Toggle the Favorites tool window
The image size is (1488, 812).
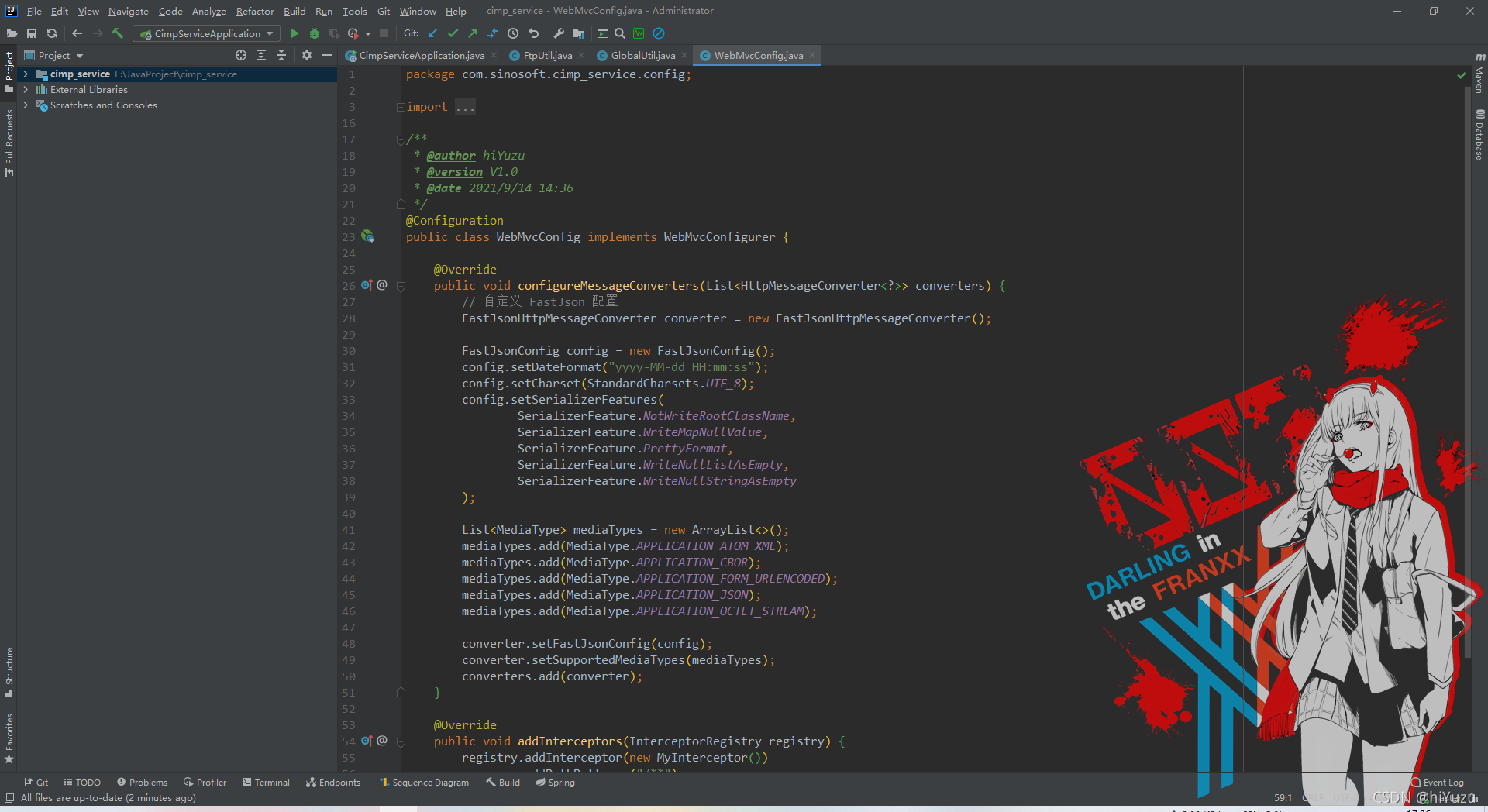point(9,738)
